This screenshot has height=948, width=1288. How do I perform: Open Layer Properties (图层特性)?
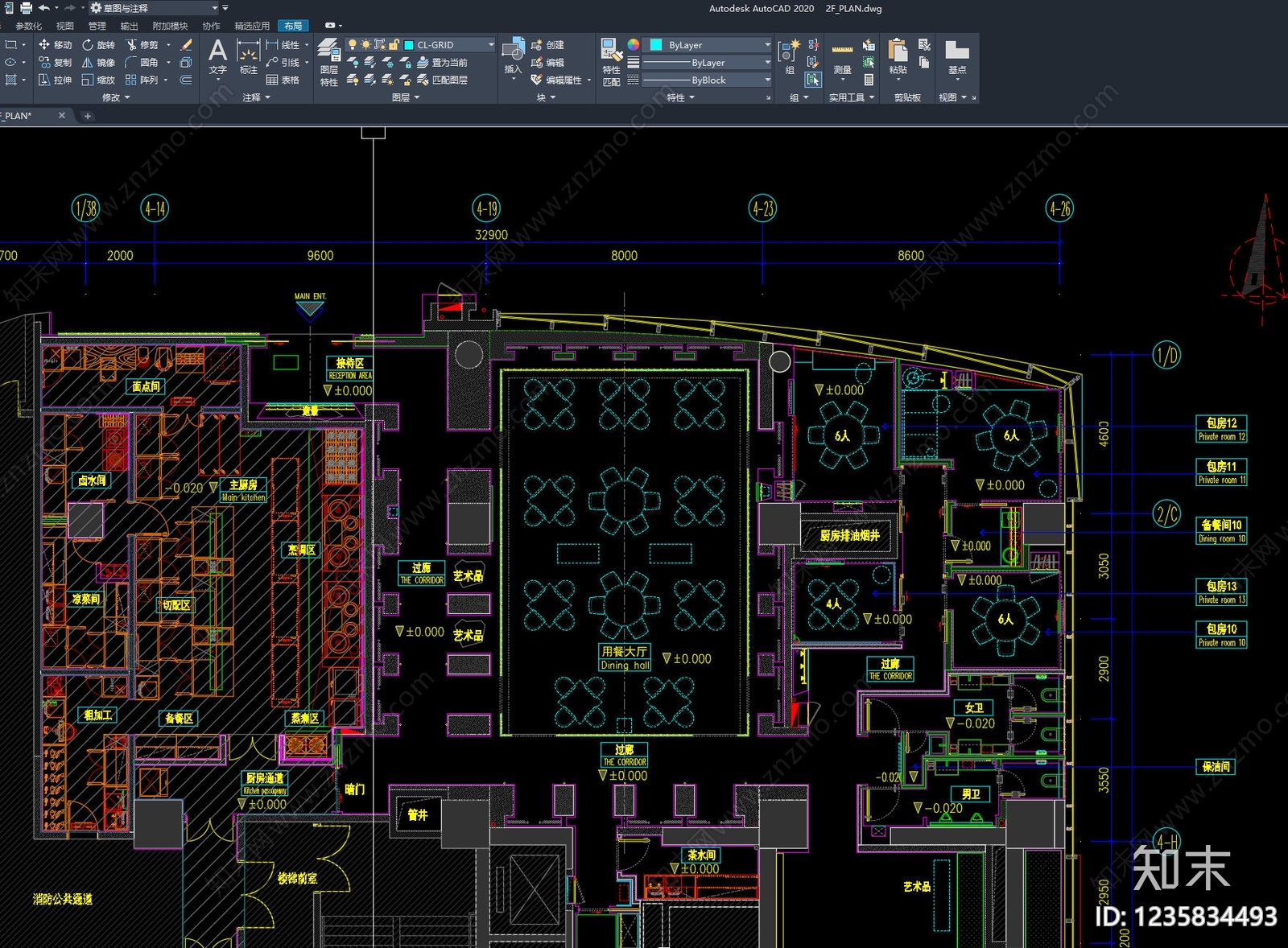(x=328, y=62)
